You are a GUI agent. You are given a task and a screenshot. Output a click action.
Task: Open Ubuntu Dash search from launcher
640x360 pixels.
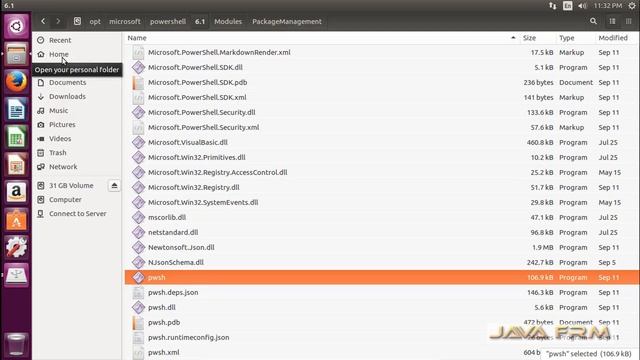(16, 27)
